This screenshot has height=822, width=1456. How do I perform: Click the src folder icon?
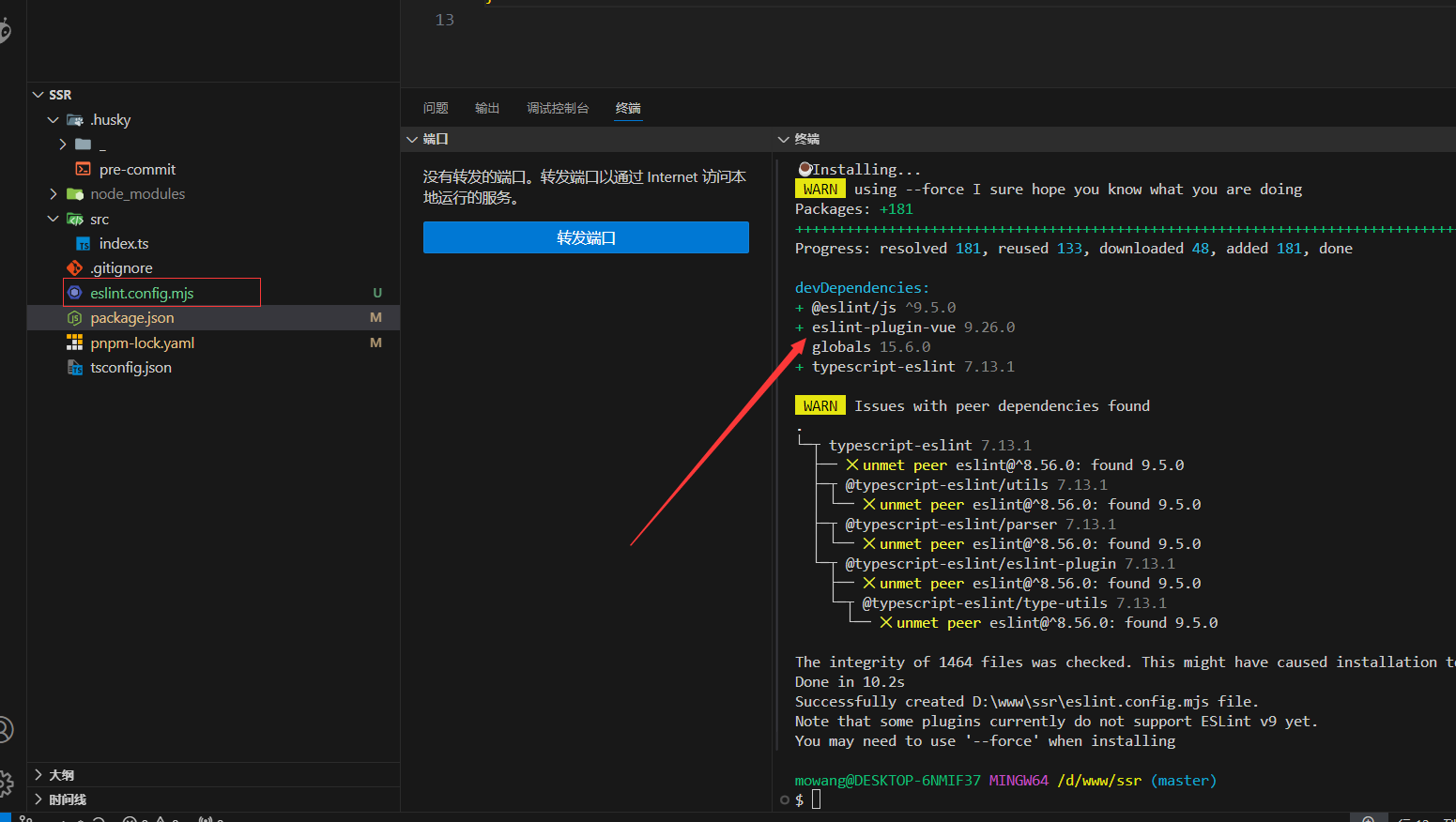(75, 220)
